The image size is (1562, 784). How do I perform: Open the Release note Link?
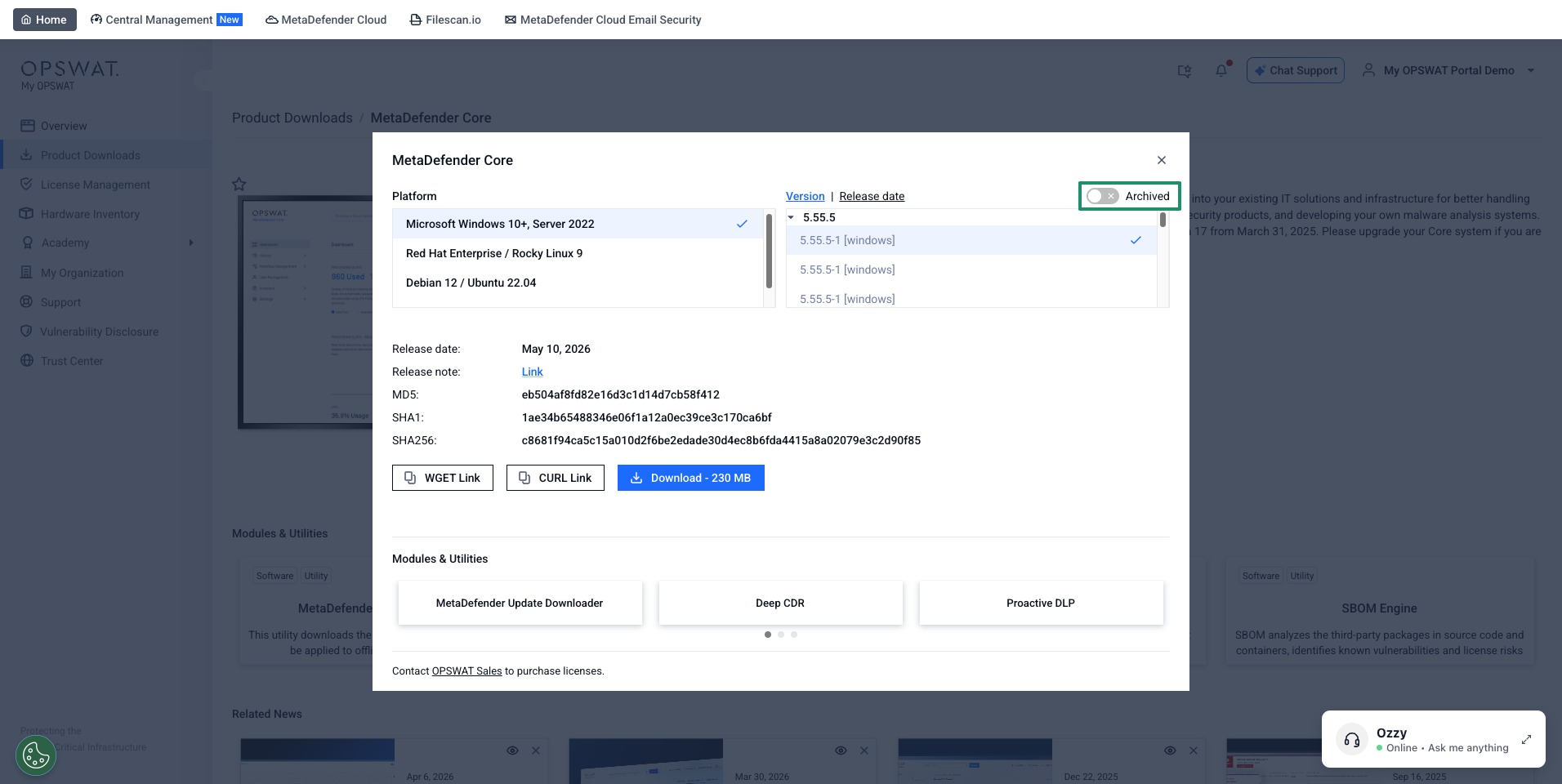point(533,372)
